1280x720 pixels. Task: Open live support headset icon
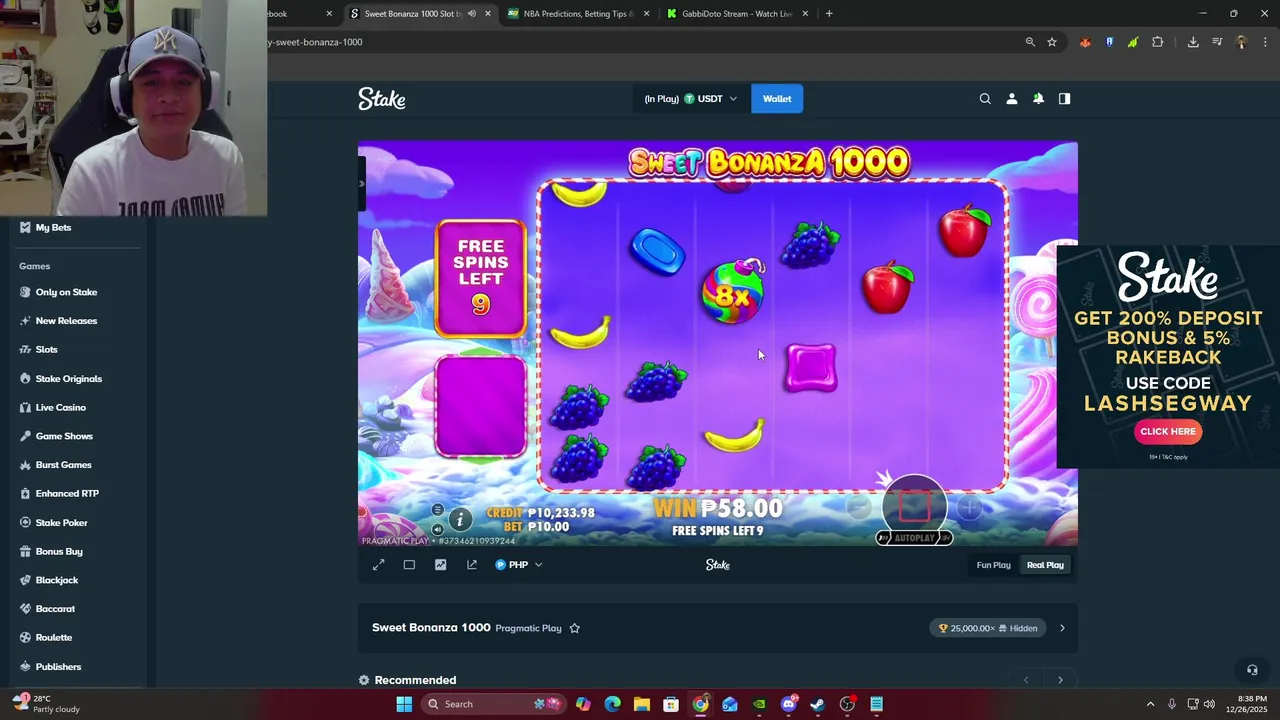pos(1251,670)
